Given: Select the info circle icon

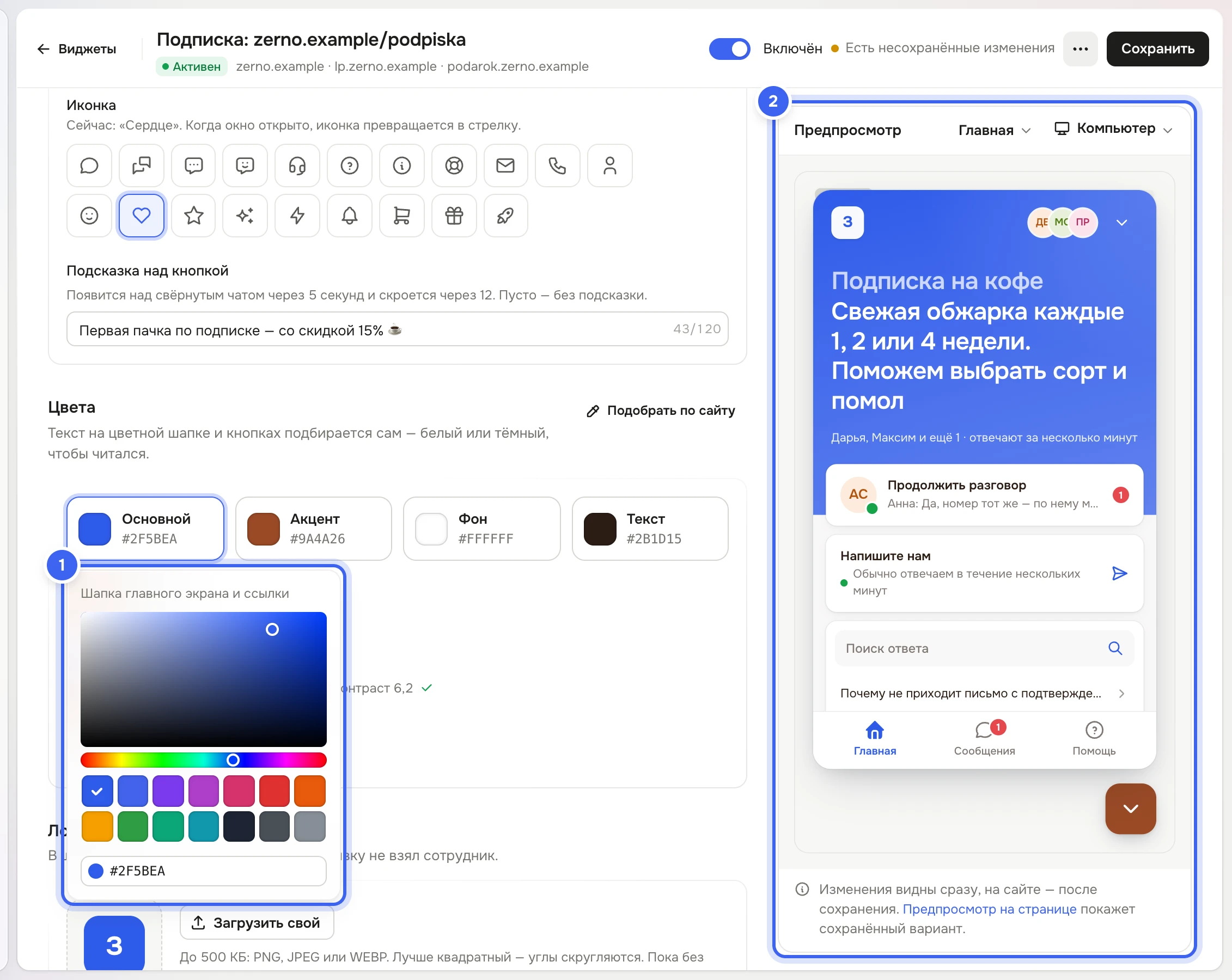Looking at the screenshot, I should pyautogui.click(x=402, y=166).
